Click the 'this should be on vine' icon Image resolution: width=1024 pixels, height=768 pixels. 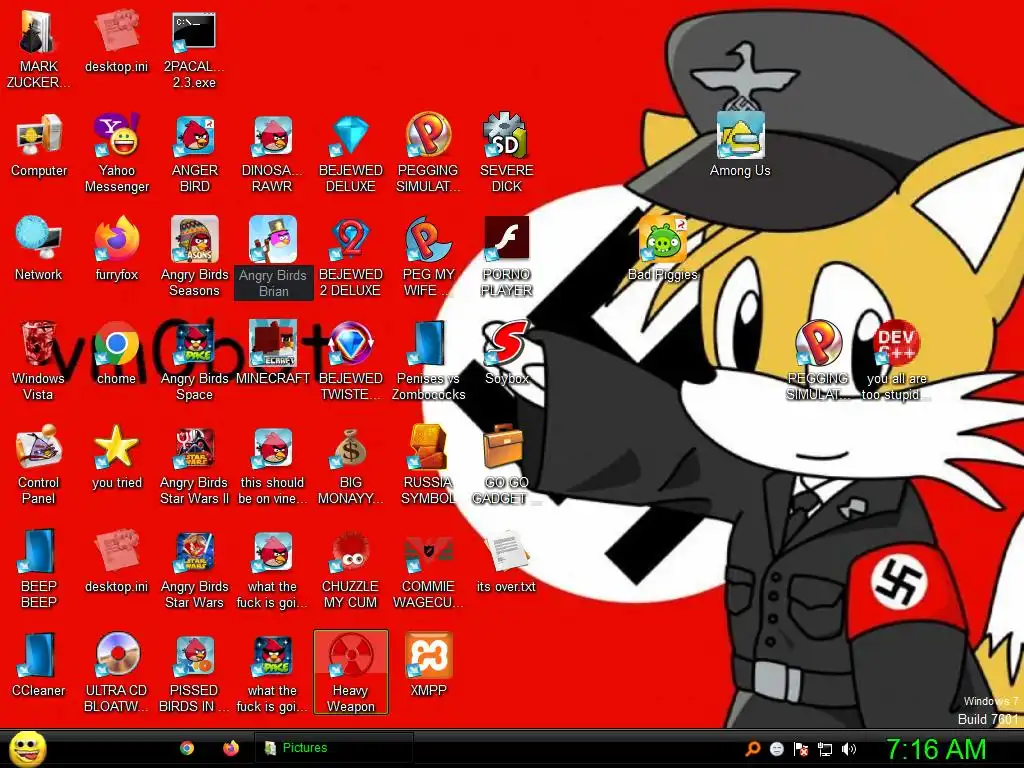point(272,464)
